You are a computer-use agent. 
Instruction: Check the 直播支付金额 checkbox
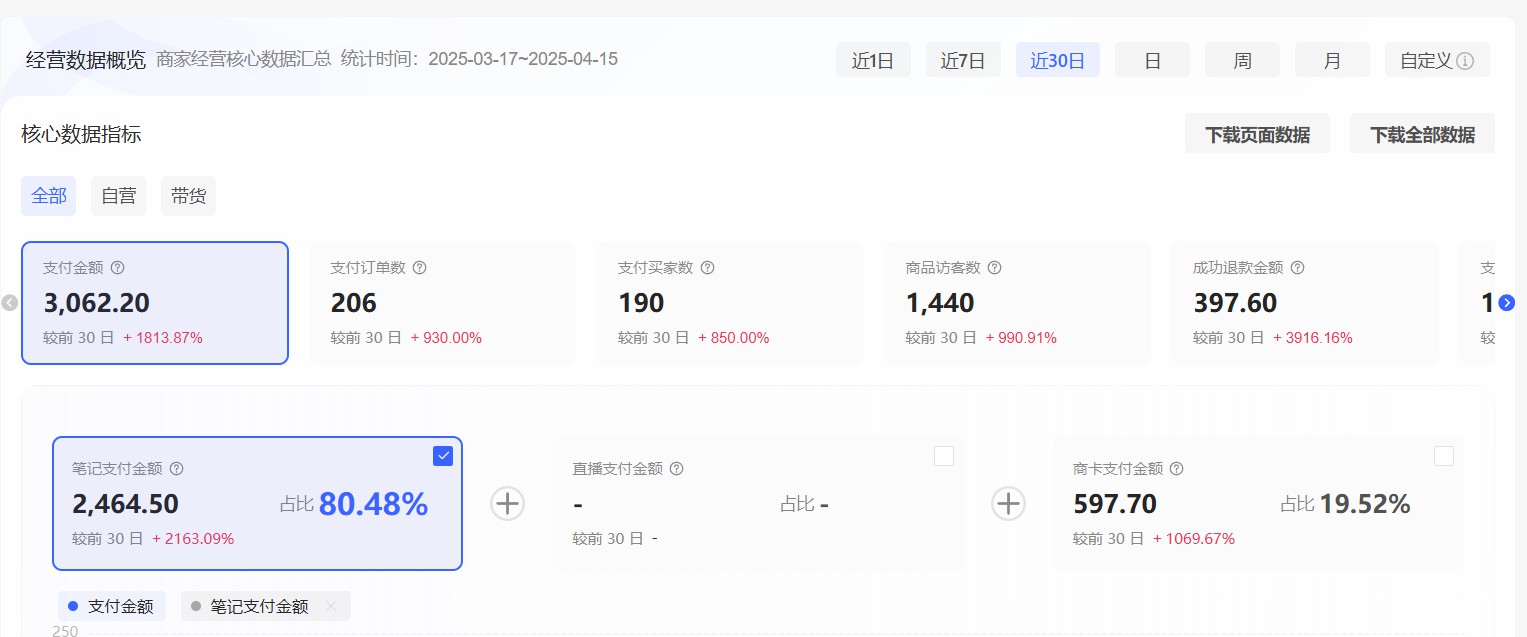pyautogui.click(x=943, y=456)
